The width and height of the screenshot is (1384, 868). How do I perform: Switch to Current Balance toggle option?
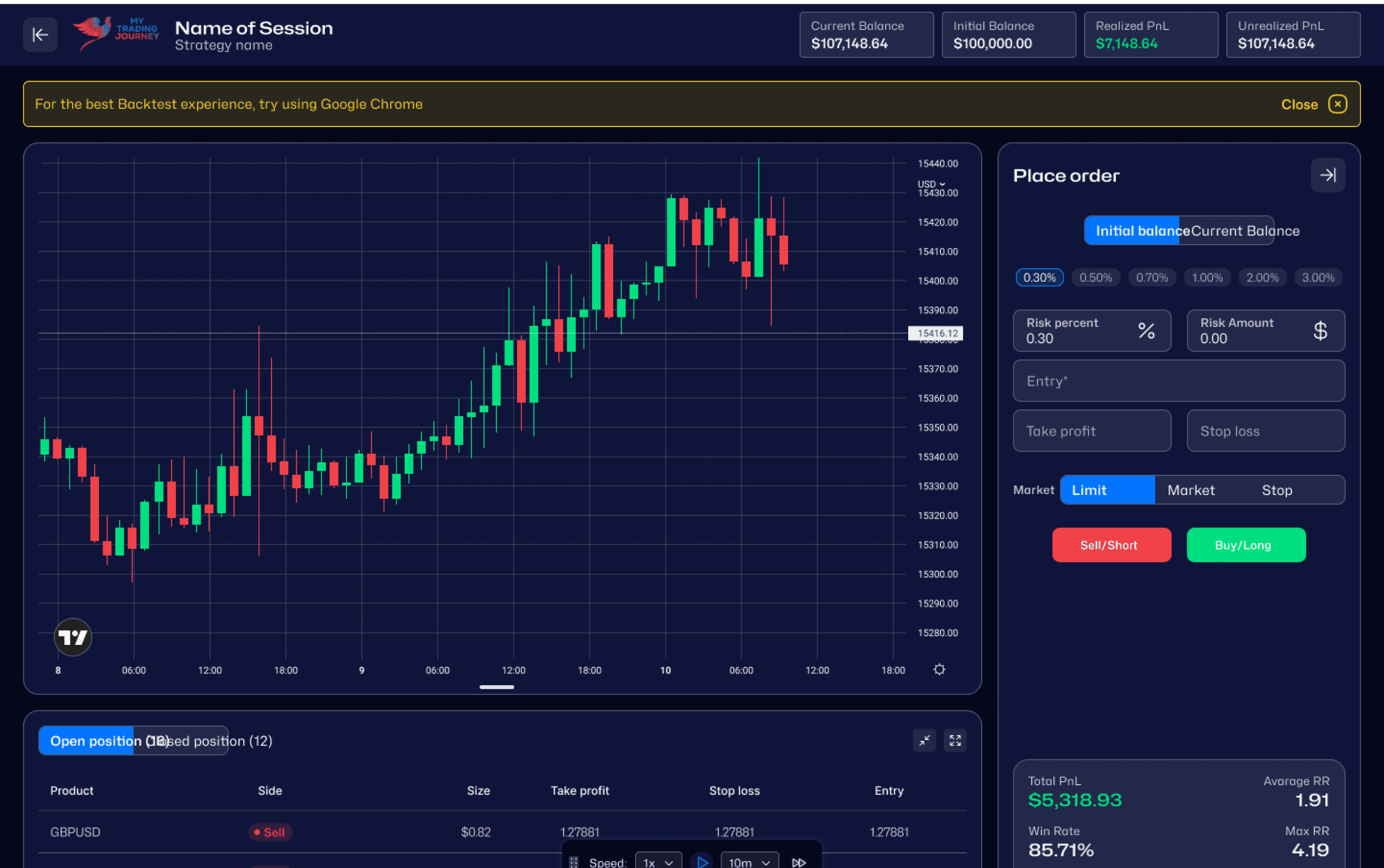(1226, 231)
